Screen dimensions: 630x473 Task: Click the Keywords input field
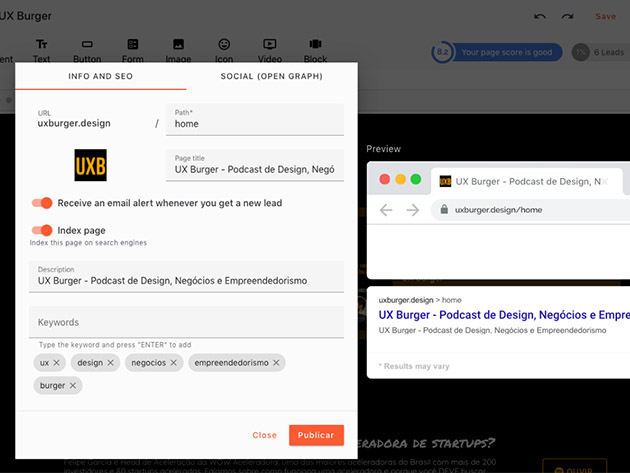(186, 322)
